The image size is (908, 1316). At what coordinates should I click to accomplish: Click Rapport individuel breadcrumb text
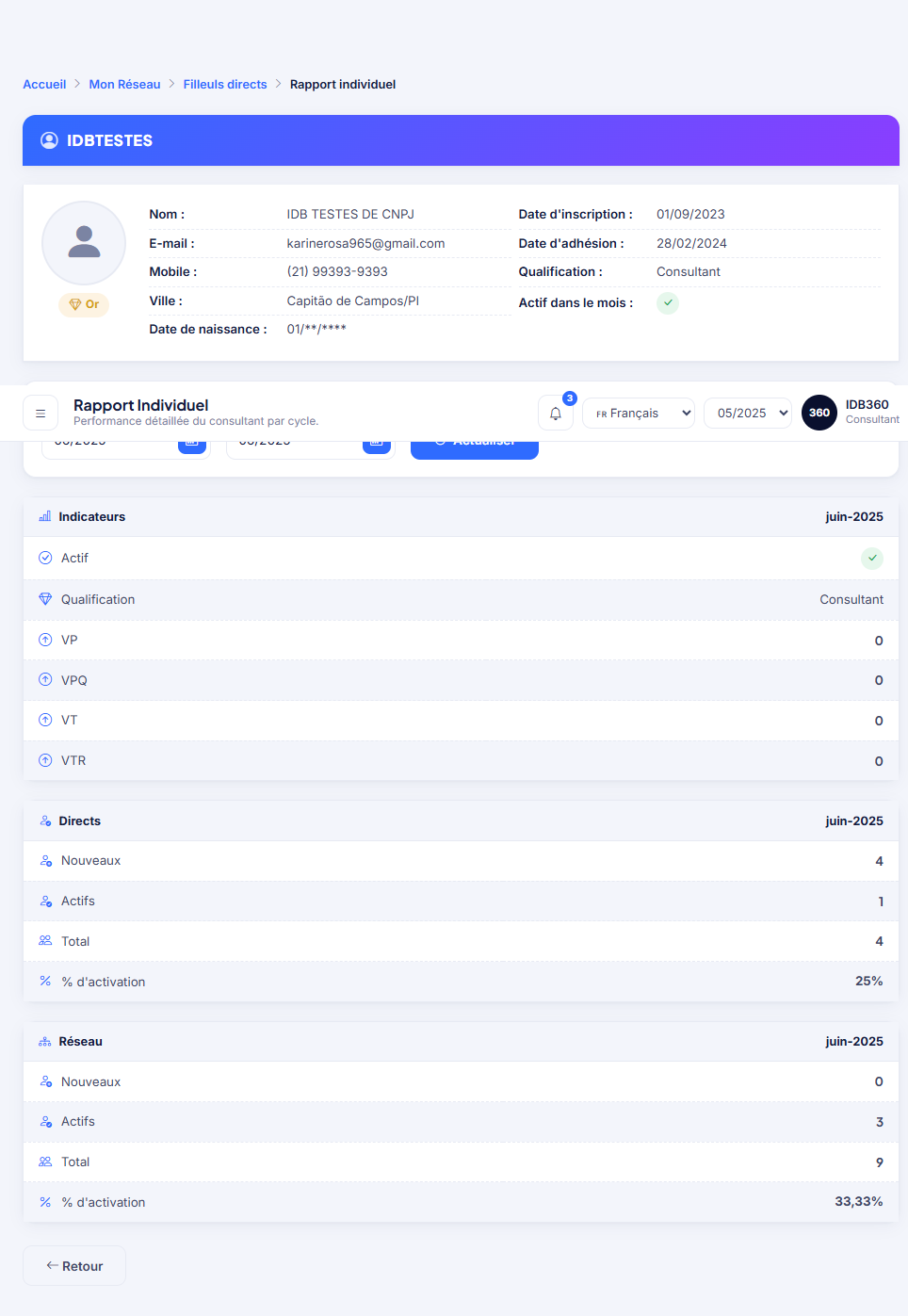click(343, 84)
